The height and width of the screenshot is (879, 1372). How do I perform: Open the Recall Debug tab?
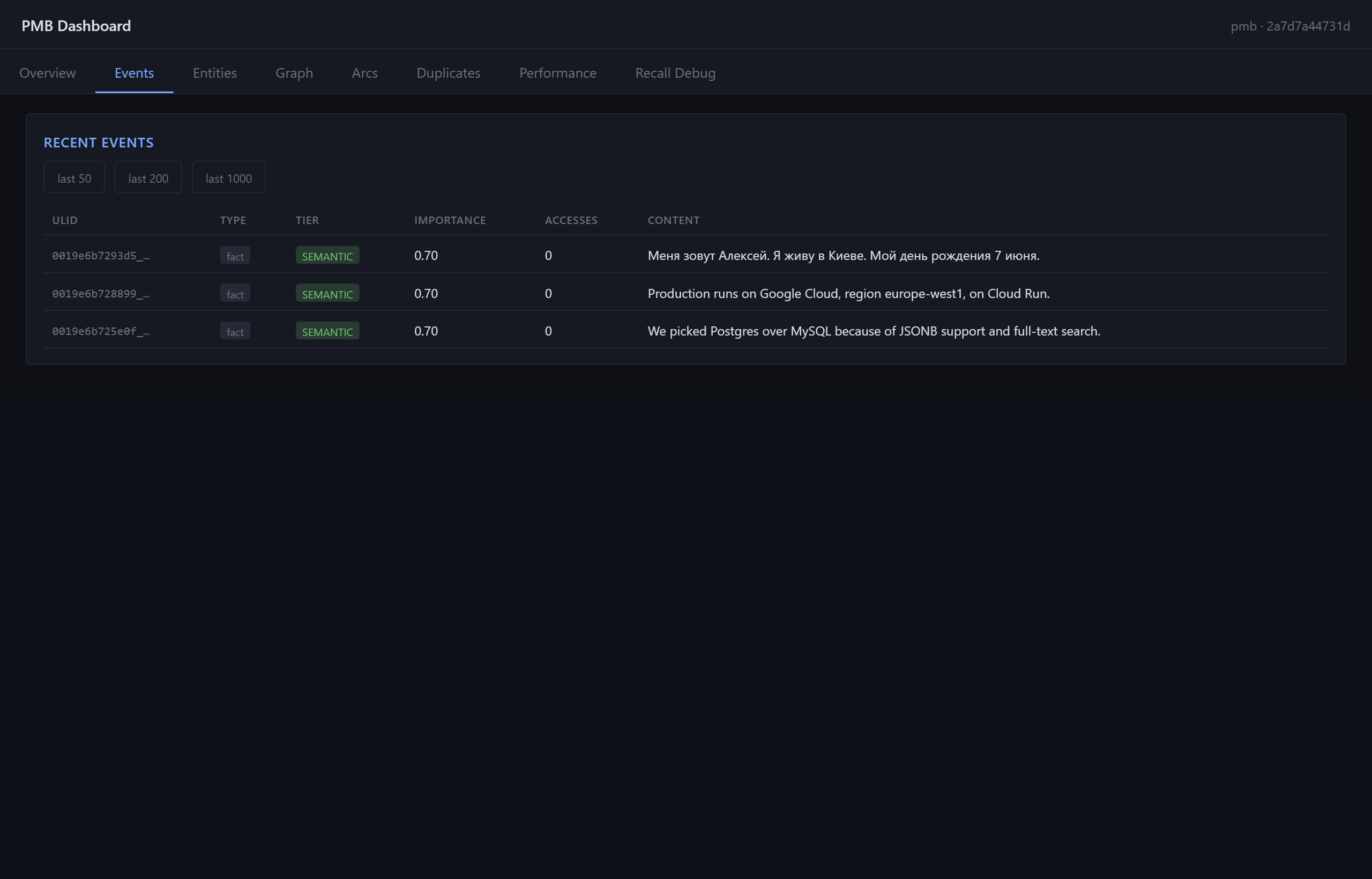point(675,73)
